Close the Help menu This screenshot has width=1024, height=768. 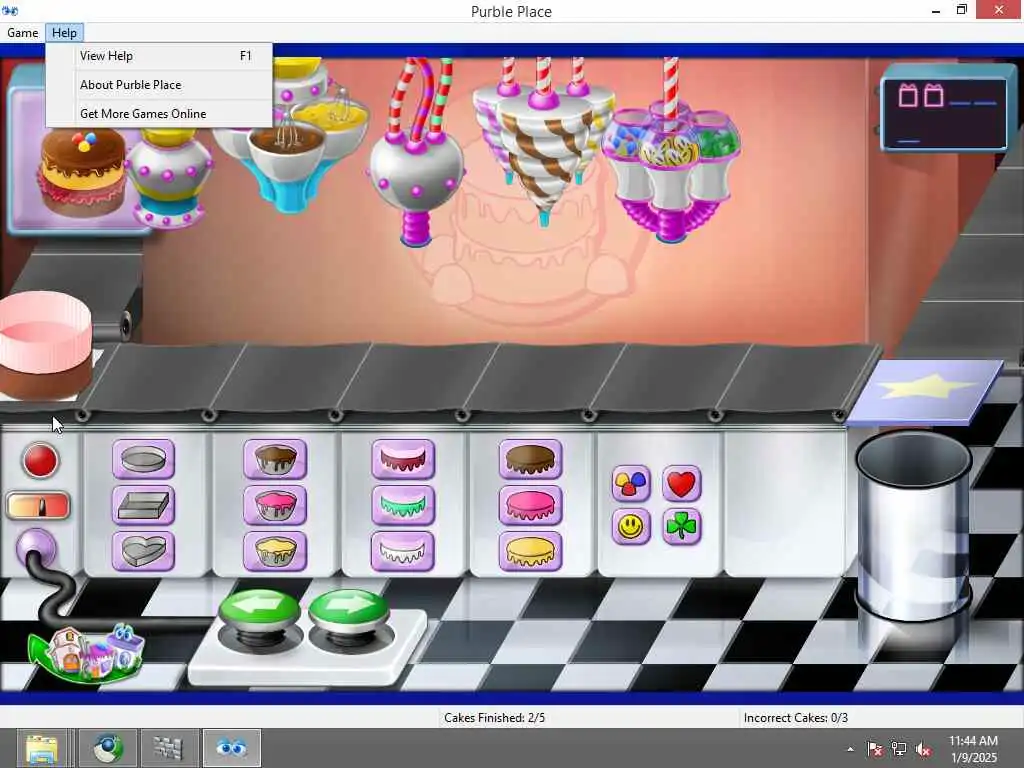(x=64, y=33)
